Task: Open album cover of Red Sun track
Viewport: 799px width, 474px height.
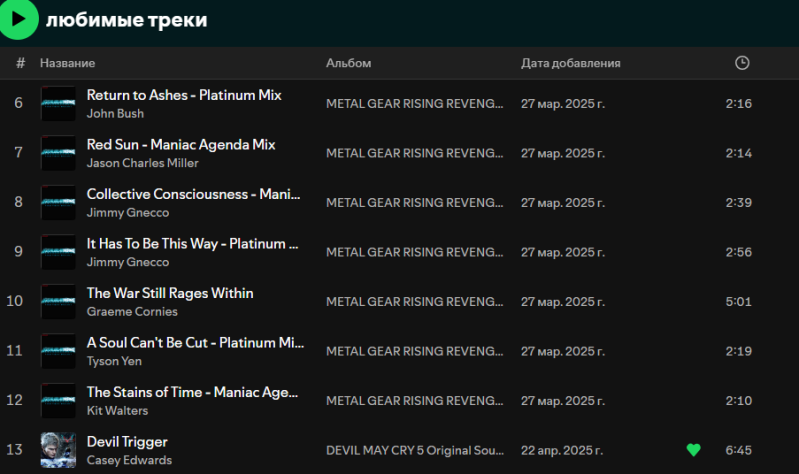Action: tap(58, 153)
